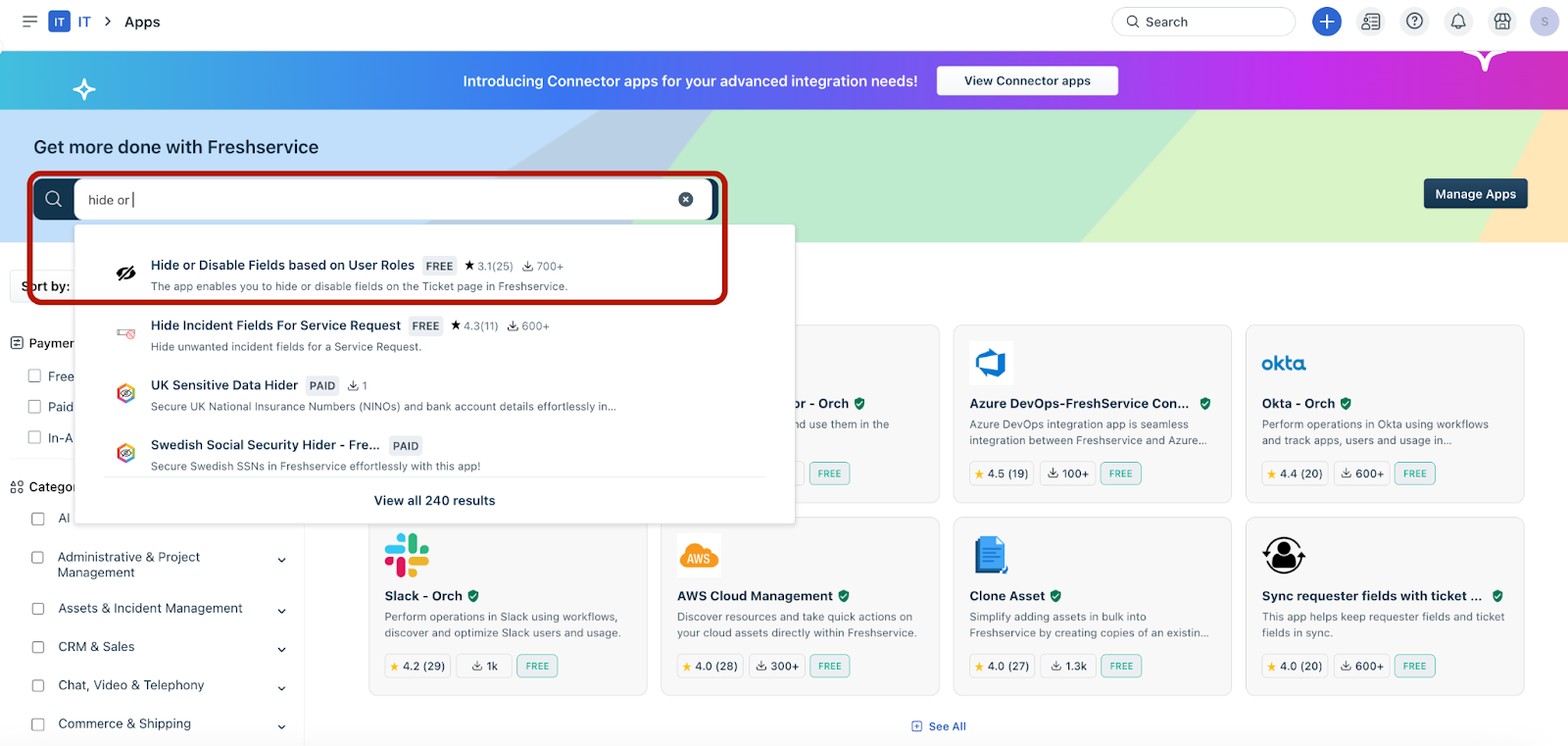
Task: Click the AWS logo
Action: 699,556
